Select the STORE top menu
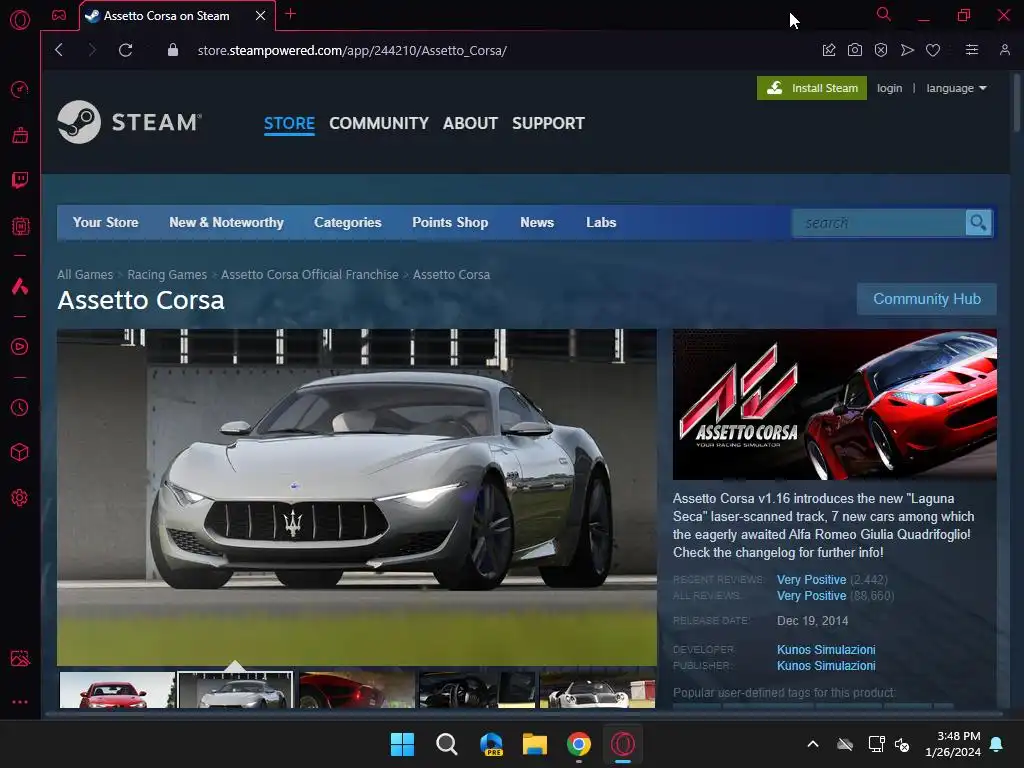 (x=289, y=123)
